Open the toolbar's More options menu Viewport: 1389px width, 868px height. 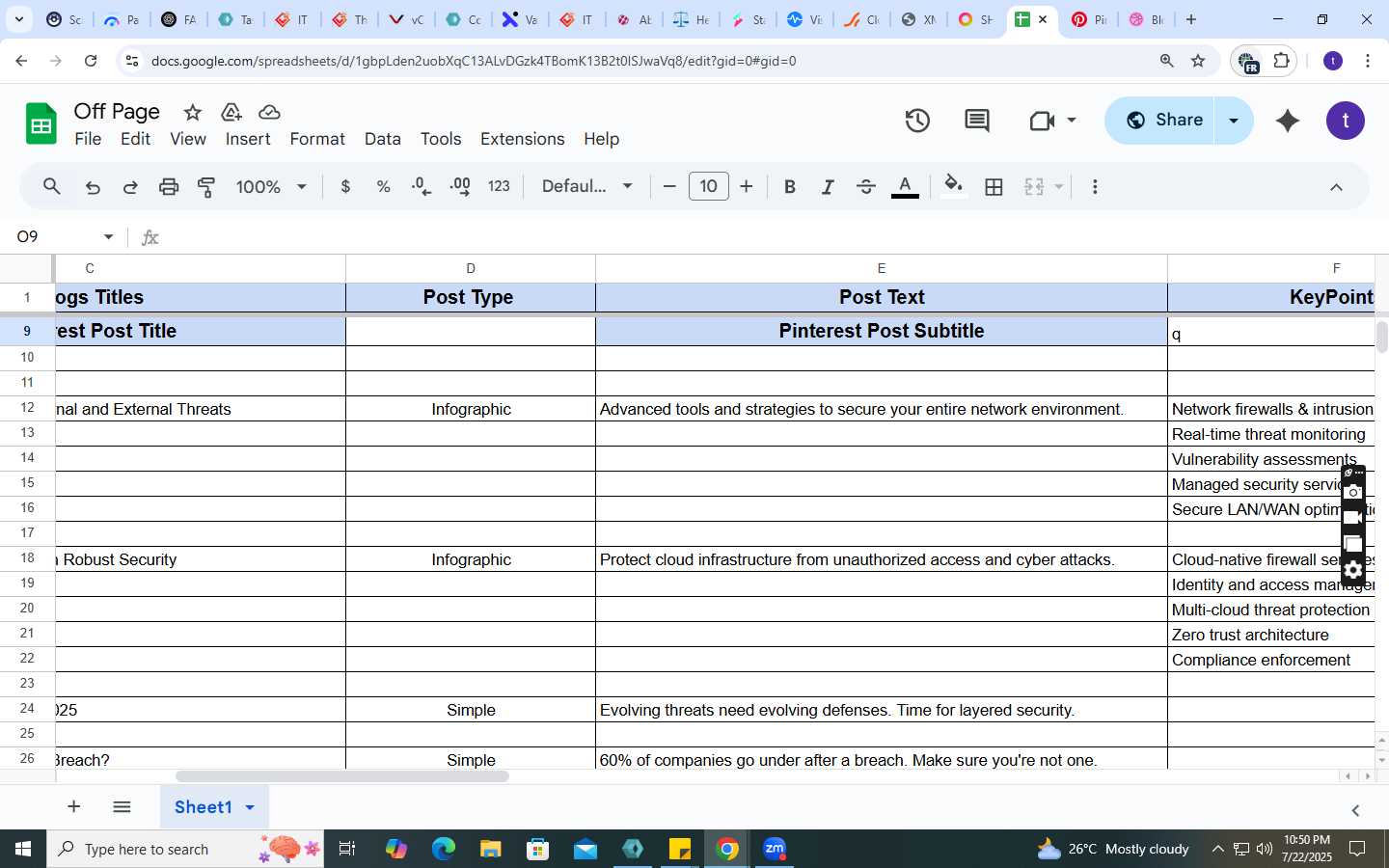point(1095,187)
